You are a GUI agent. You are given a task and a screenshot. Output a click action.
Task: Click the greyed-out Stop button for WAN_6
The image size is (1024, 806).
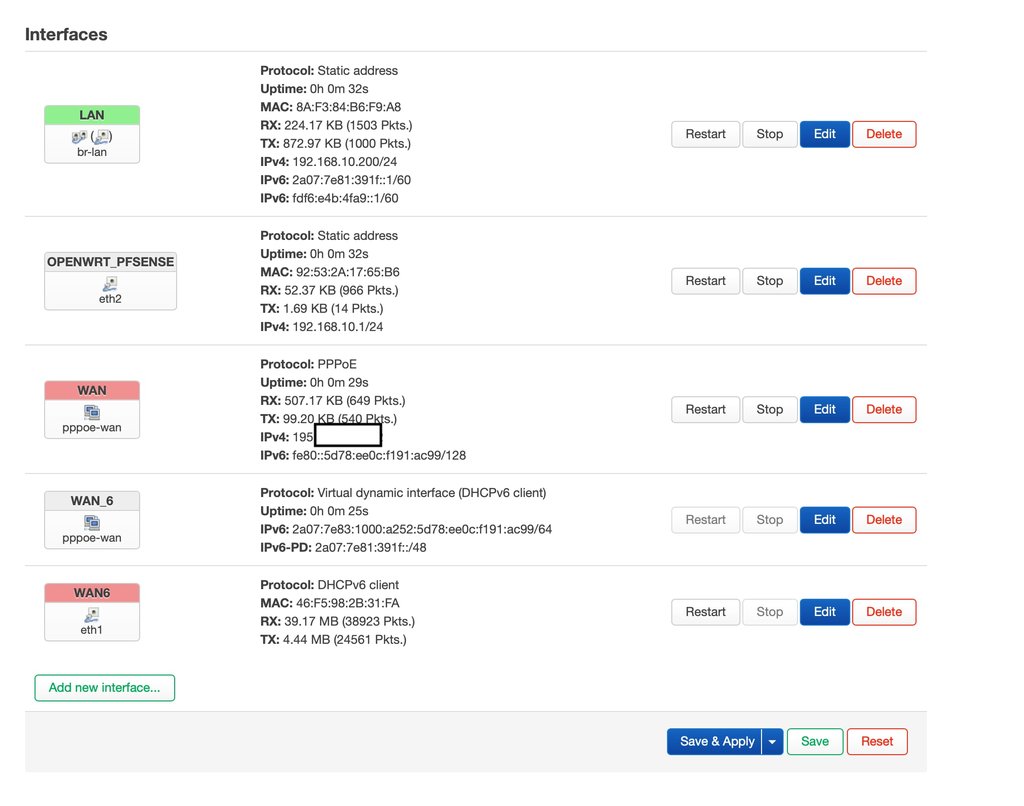click(769, 520)
